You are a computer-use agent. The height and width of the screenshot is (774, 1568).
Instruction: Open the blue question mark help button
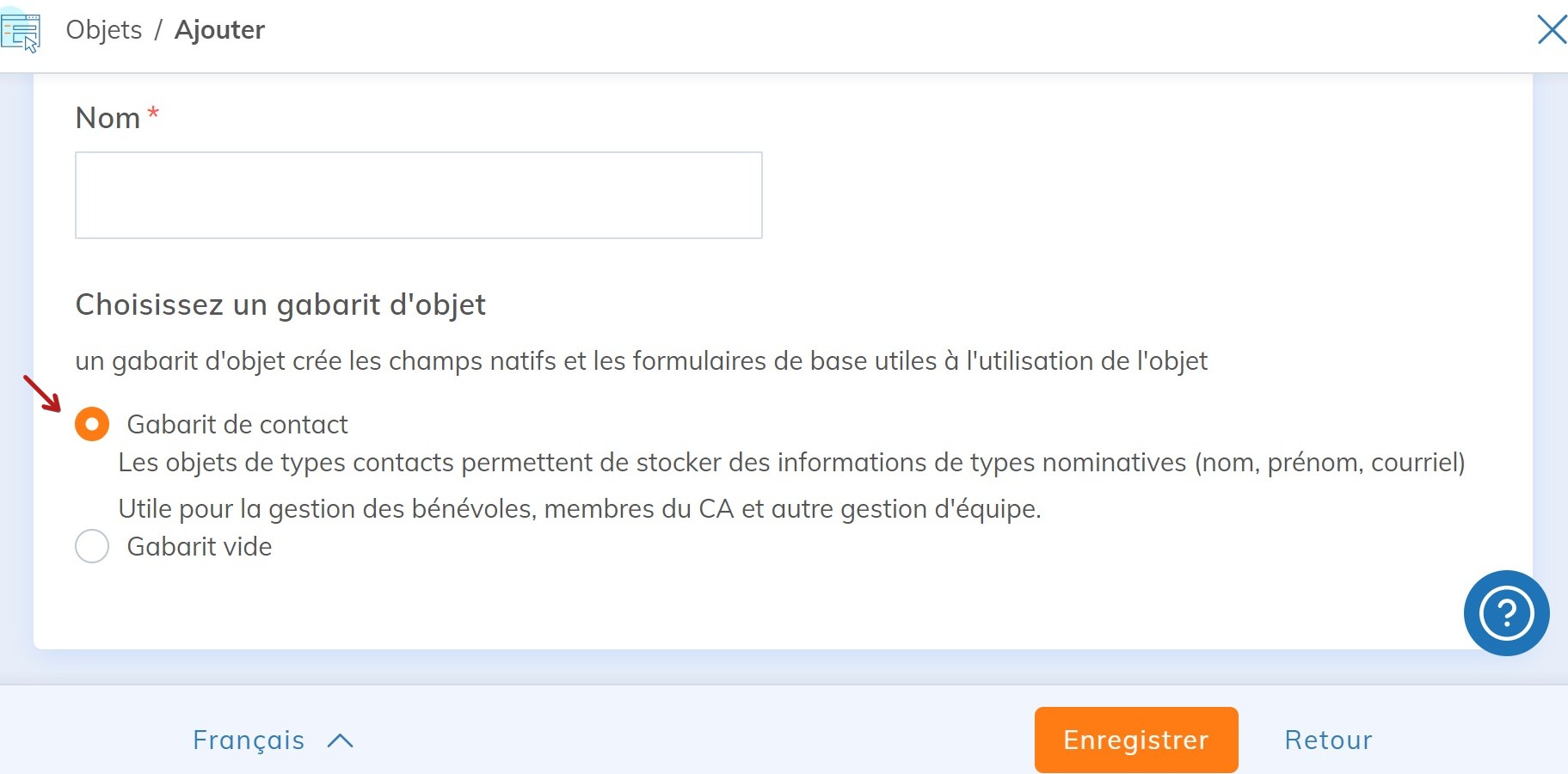pyautogui.click(x=1506, y=613)
